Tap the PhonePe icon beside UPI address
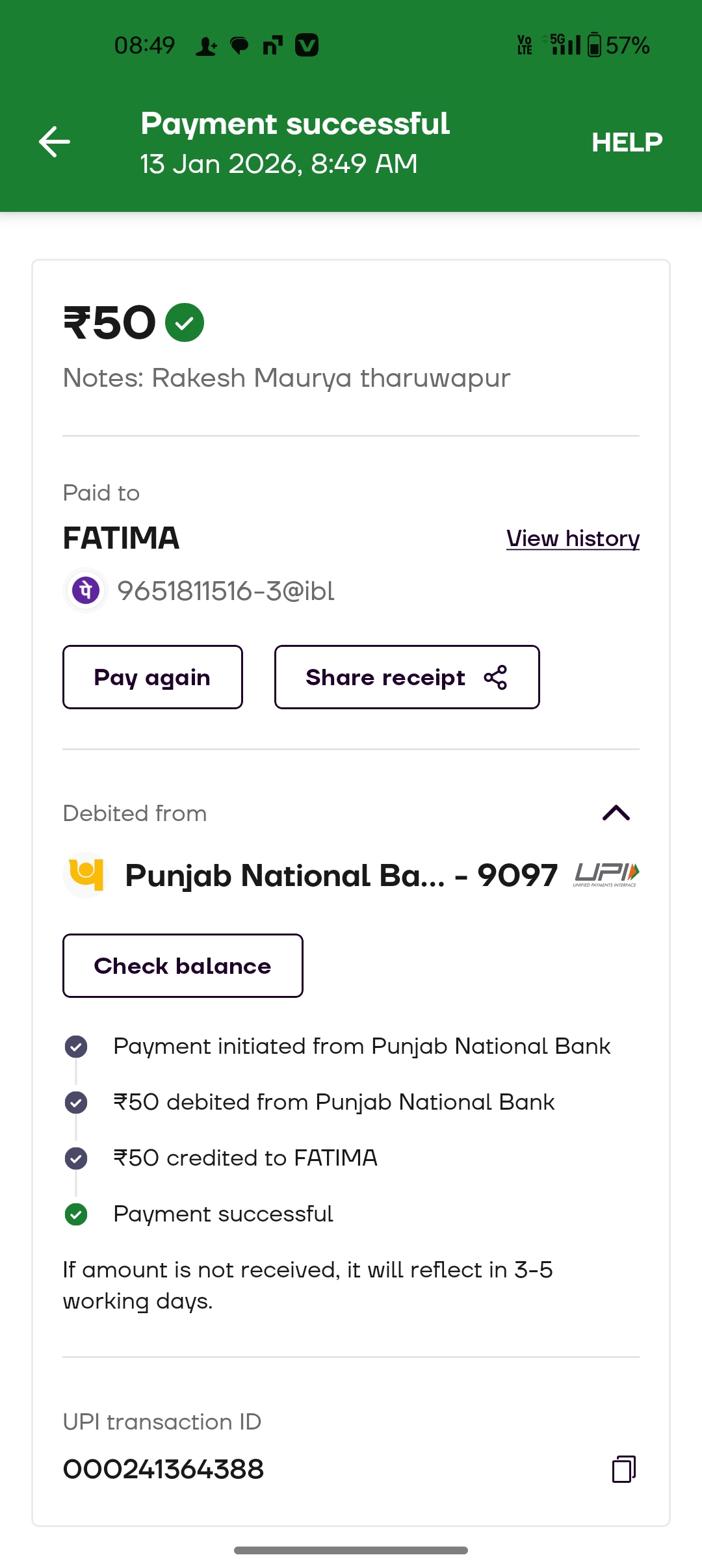Screen dimensions: 702x1568 tap(86, 590)
